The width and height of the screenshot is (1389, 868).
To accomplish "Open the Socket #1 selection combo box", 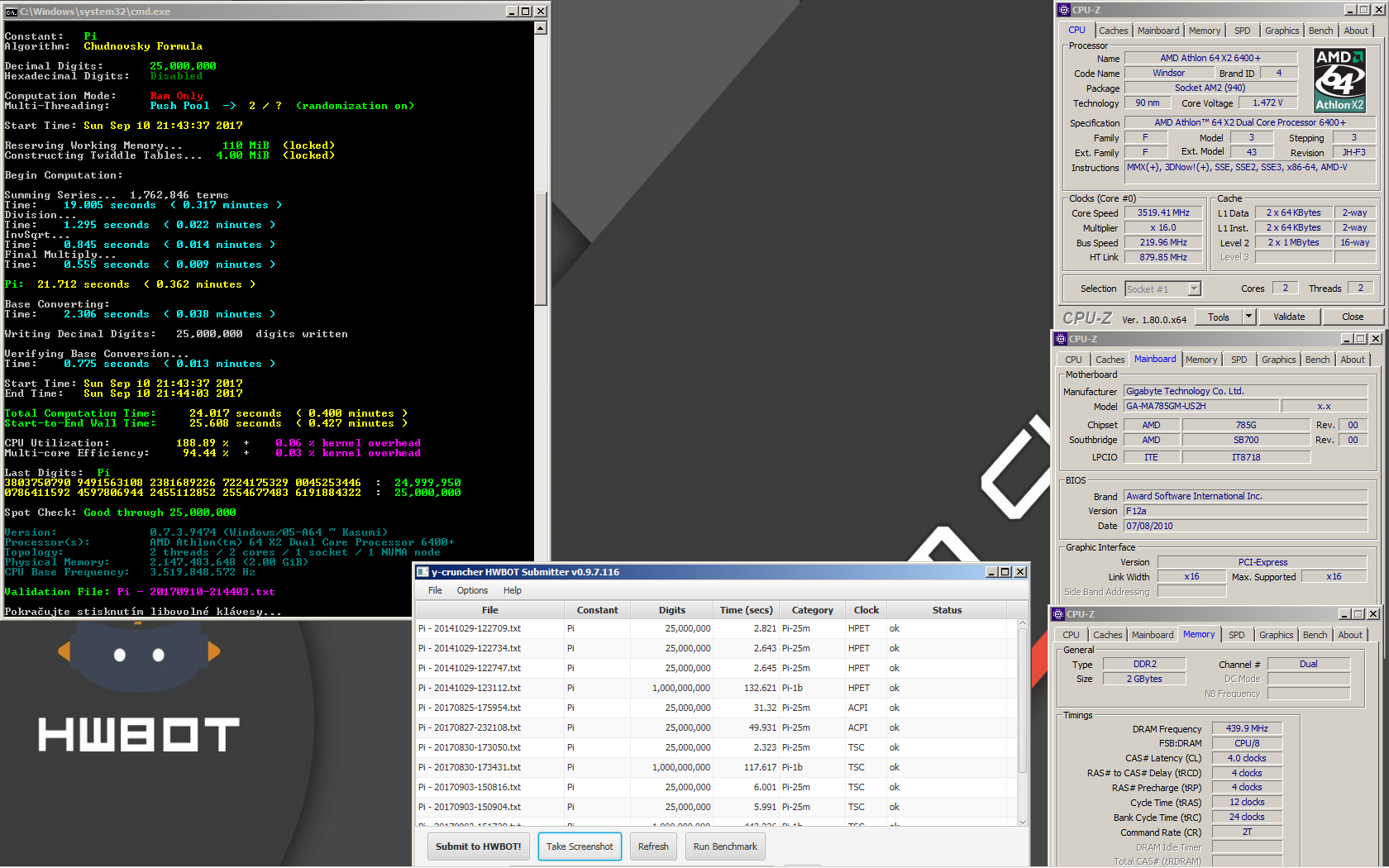I will click(1162, 289).
